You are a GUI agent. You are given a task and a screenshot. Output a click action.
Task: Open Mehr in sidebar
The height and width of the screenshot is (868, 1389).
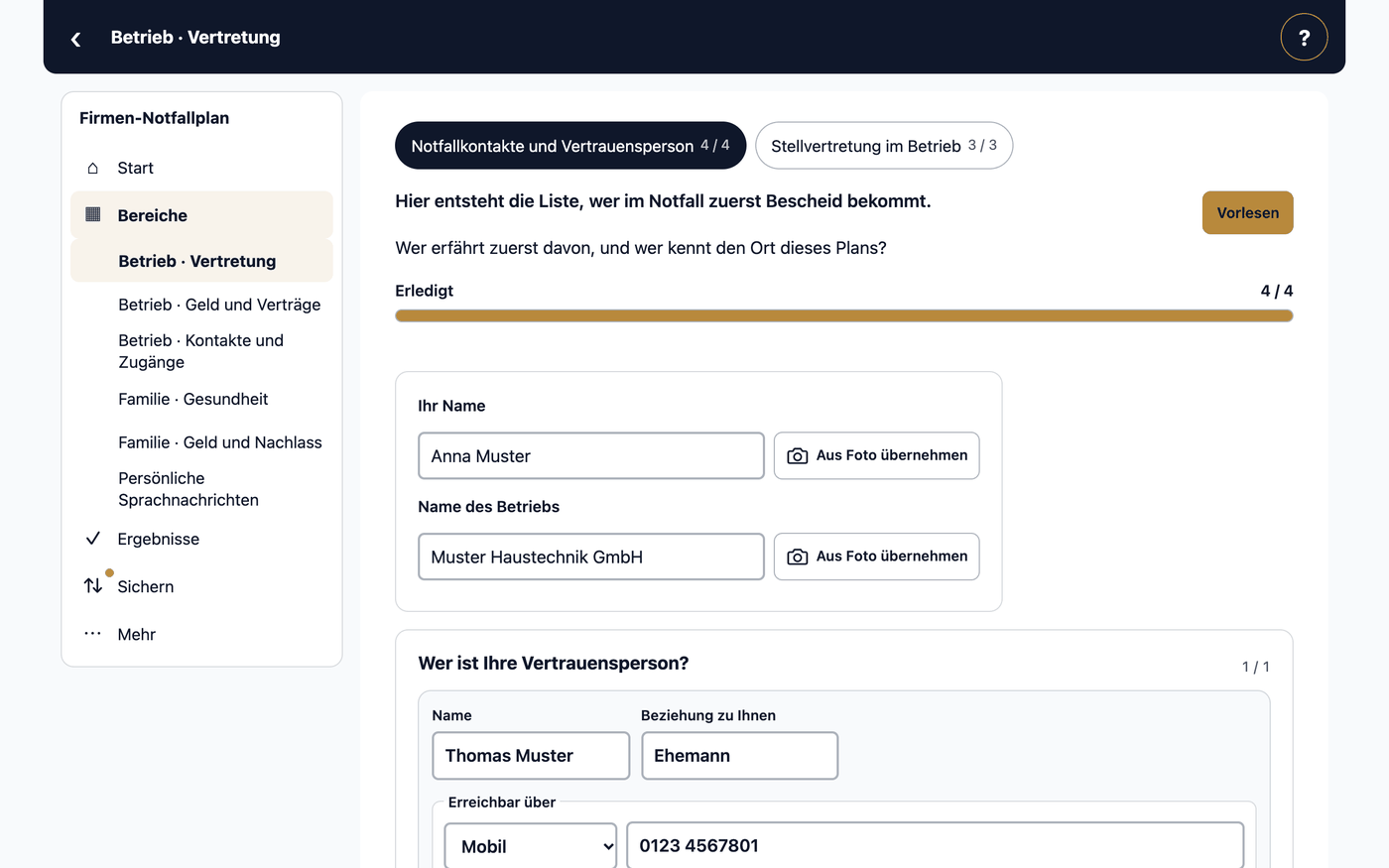(x=201, y=634)
